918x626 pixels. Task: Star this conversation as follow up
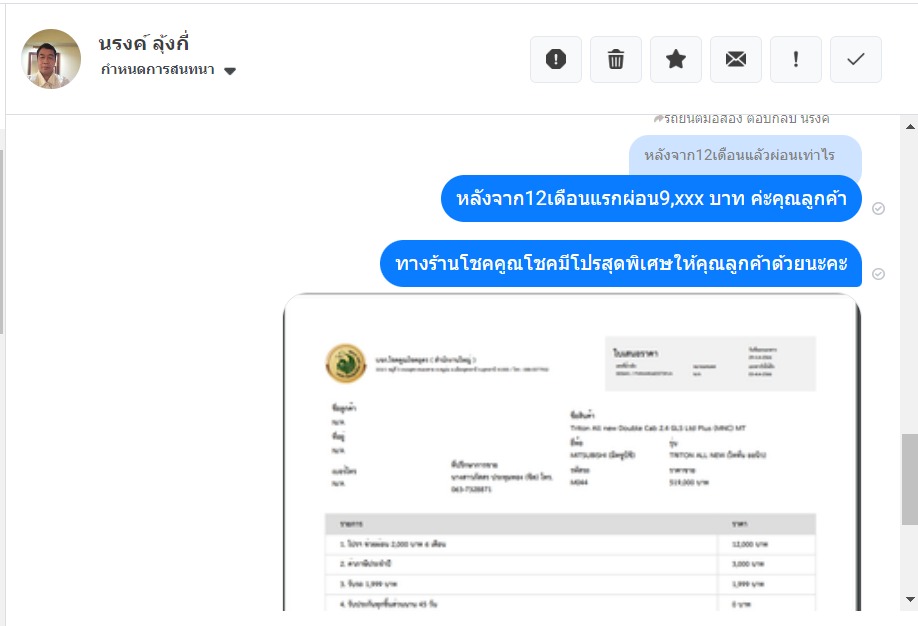676,59
